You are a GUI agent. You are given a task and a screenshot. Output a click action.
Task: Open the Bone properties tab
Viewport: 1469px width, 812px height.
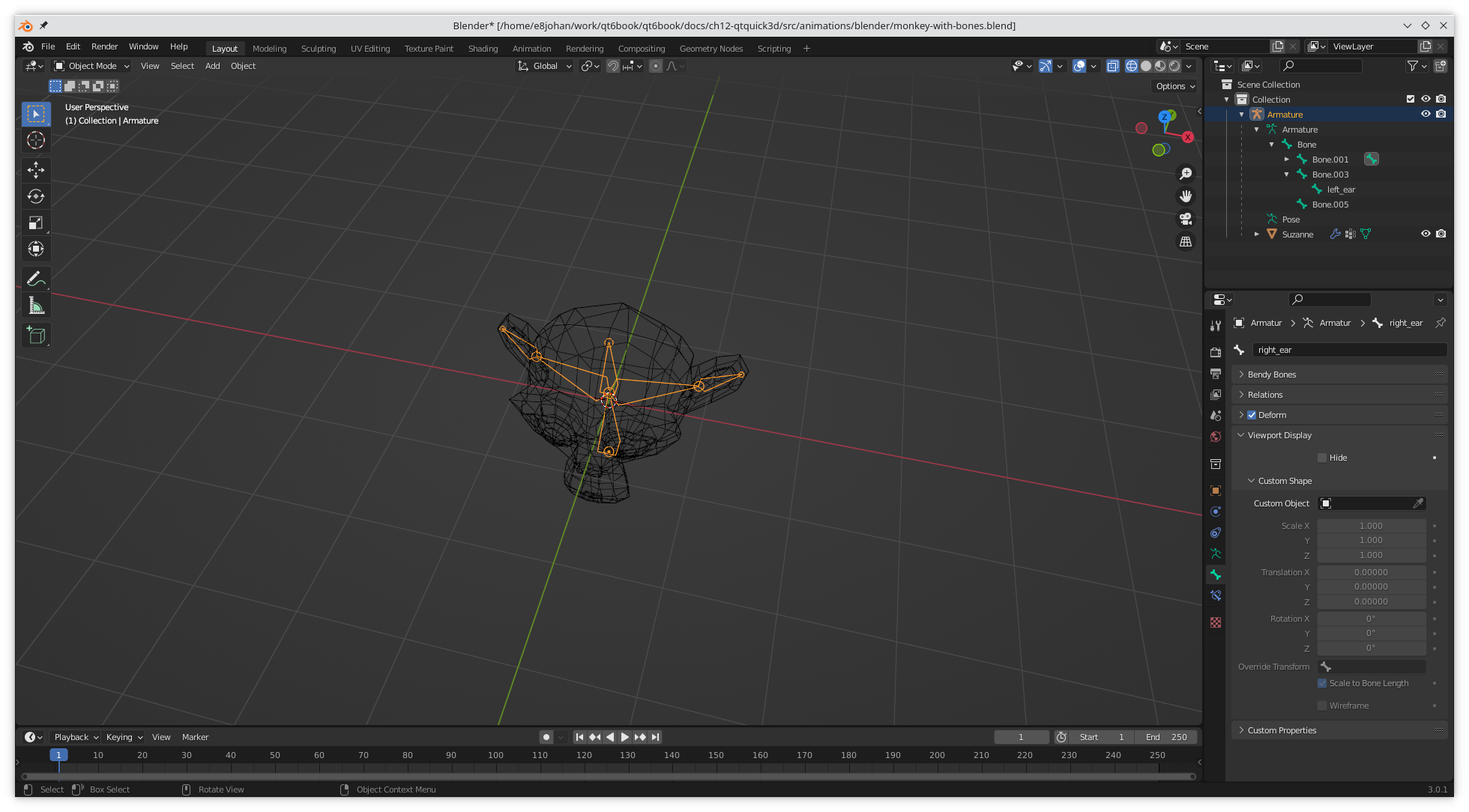coord(1216,575)
